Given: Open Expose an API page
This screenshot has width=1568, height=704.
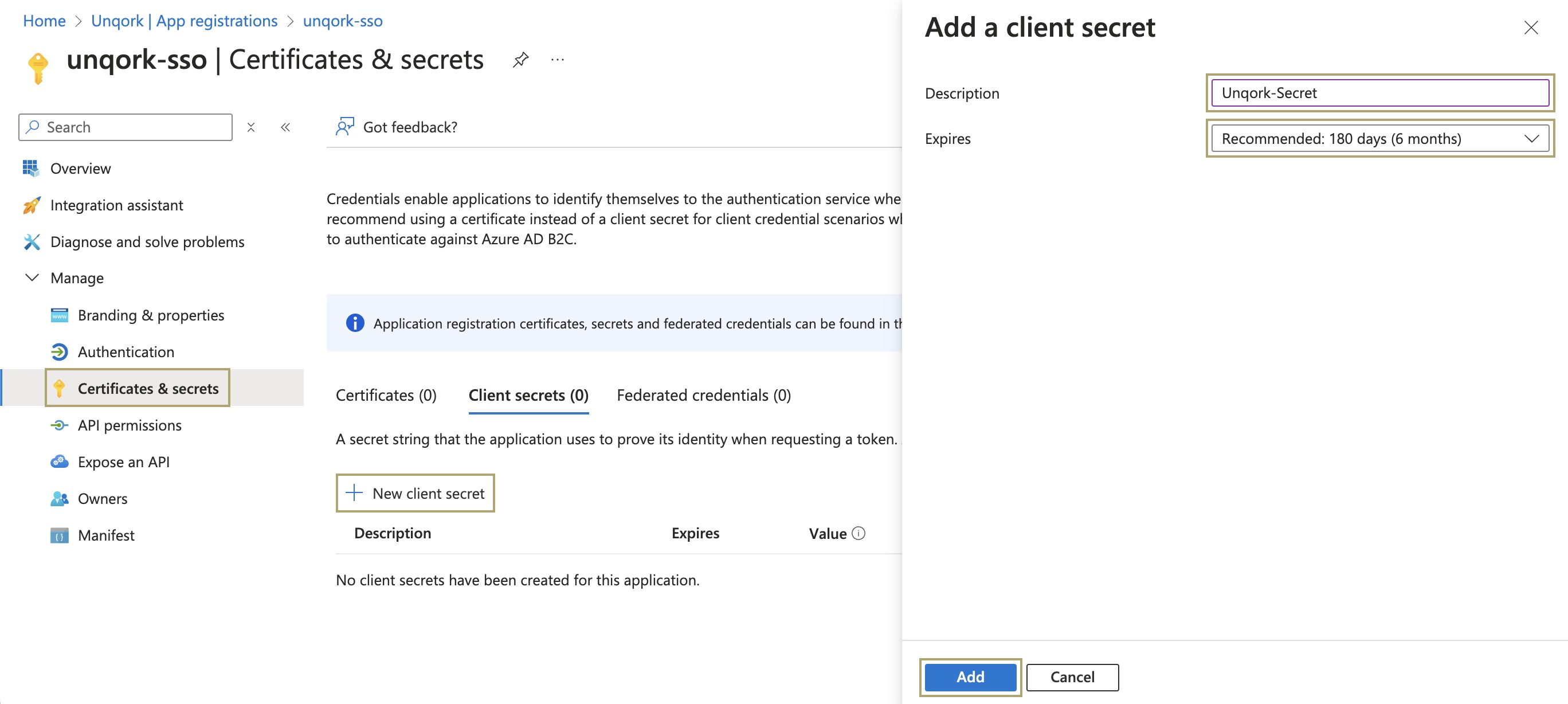Looking at the screenshot, I should coord(124,461).
